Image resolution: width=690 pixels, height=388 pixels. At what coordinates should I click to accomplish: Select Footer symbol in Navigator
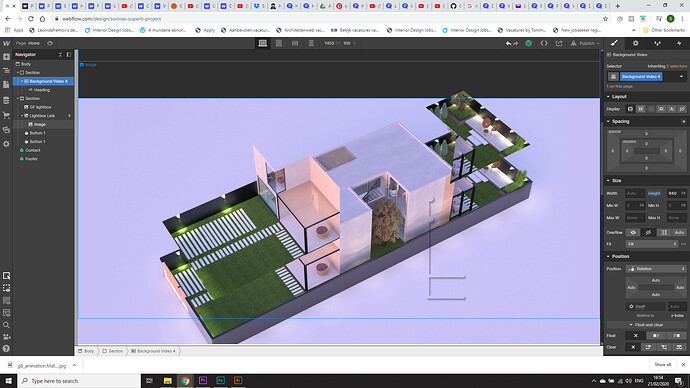pos(31,159)
